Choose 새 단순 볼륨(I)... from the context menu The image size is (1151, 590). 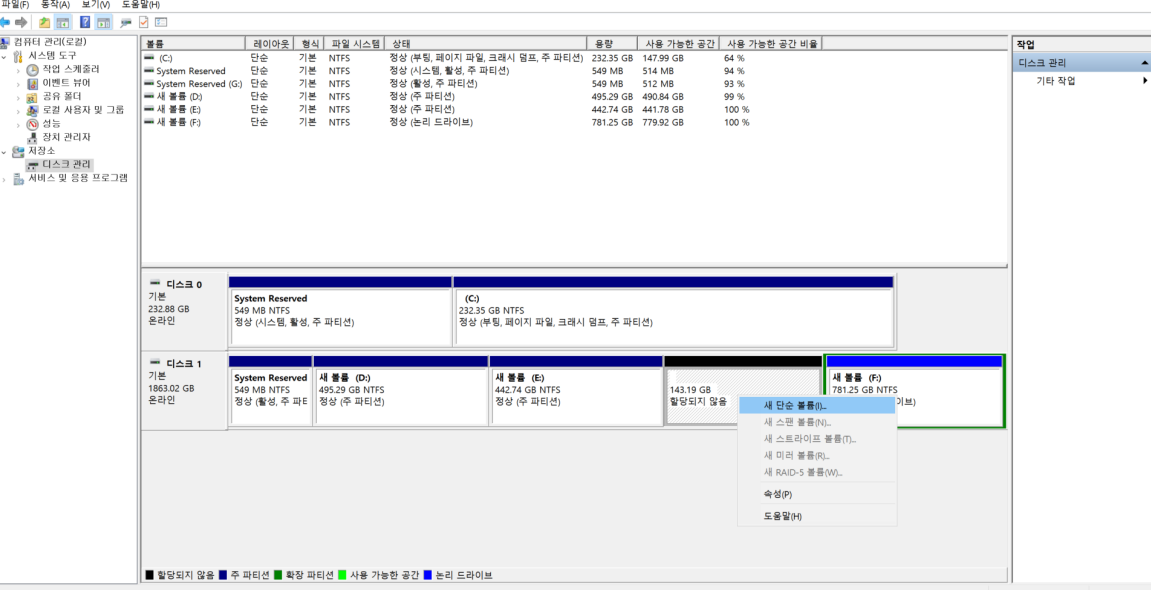tap(795, 406)
